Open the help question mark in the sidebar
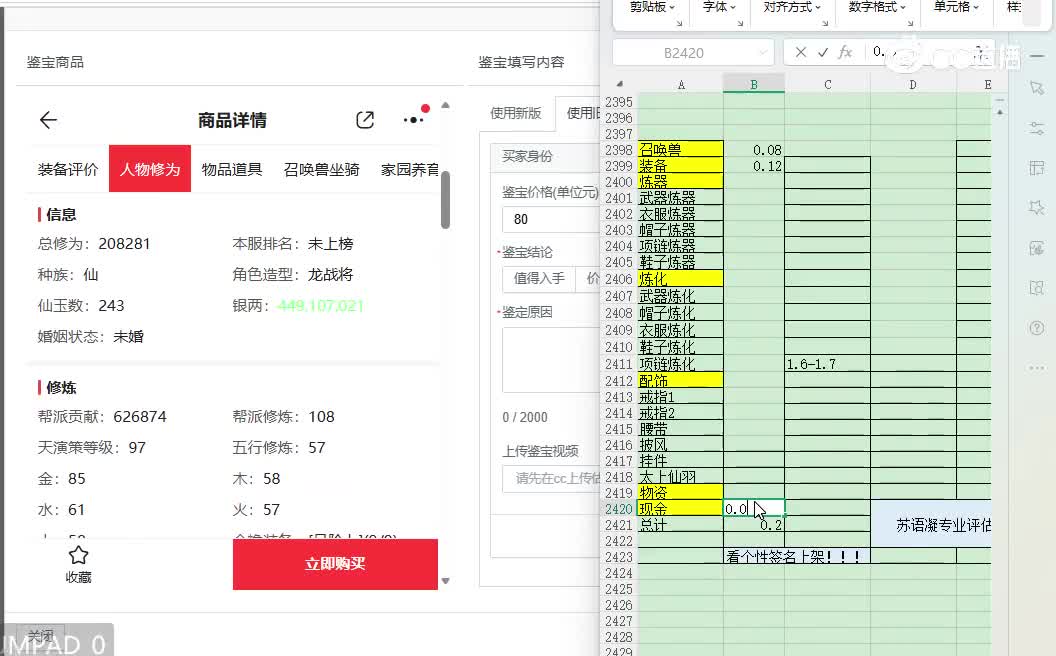 coord(1037,328)
